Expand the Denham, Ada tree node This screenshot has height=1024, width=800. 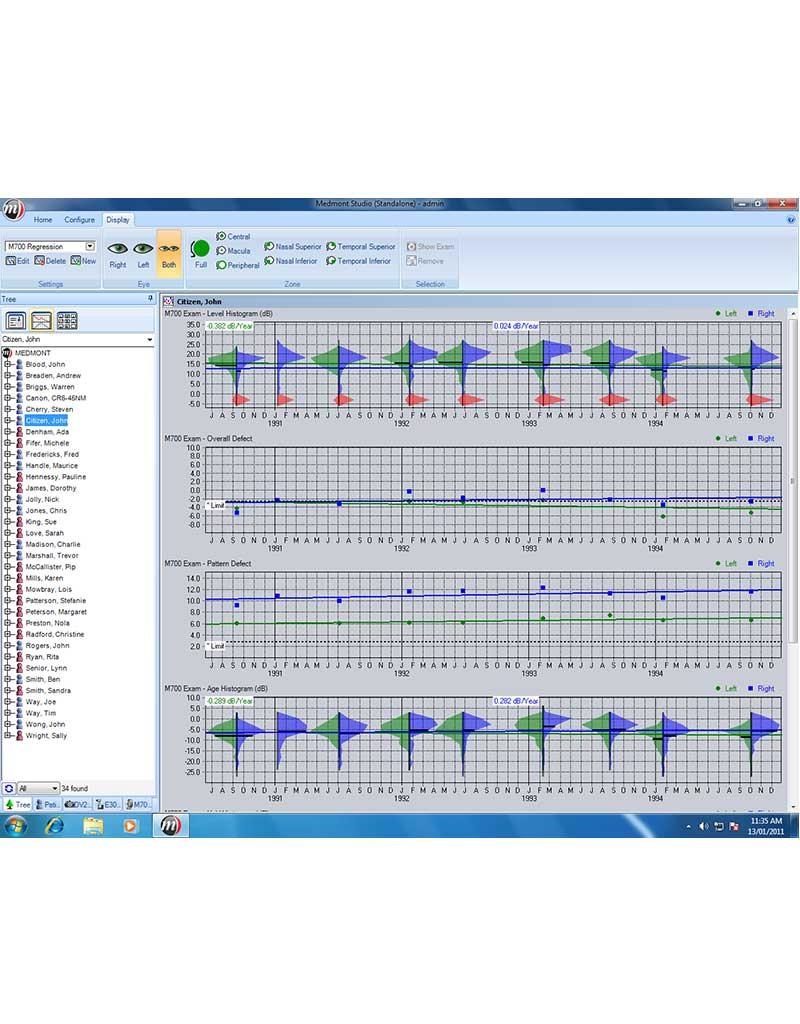(x=8, y=432)
